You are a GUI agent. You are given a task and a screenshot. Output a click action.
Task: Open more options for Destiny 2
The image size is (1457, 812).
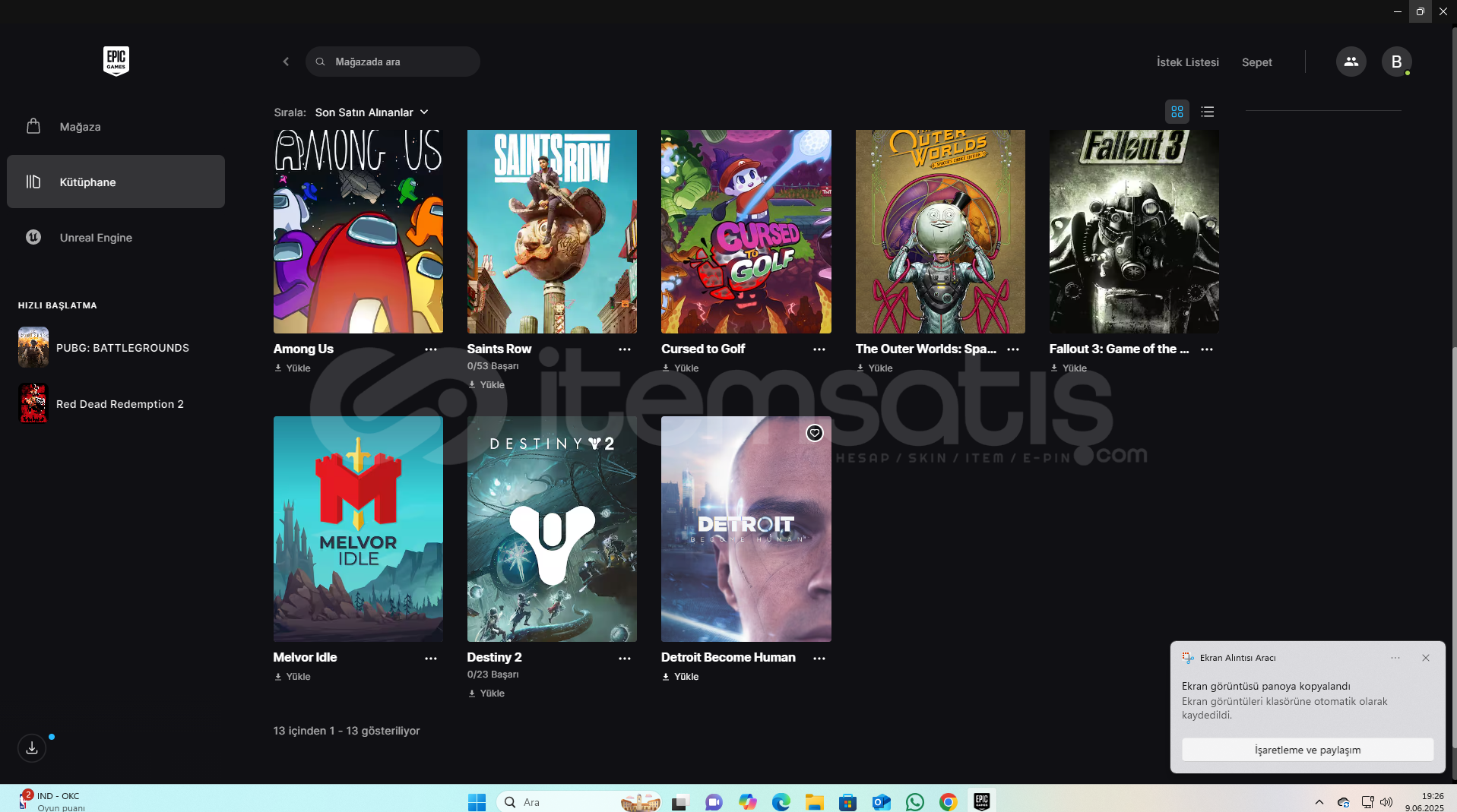click(x=625, y=659)
